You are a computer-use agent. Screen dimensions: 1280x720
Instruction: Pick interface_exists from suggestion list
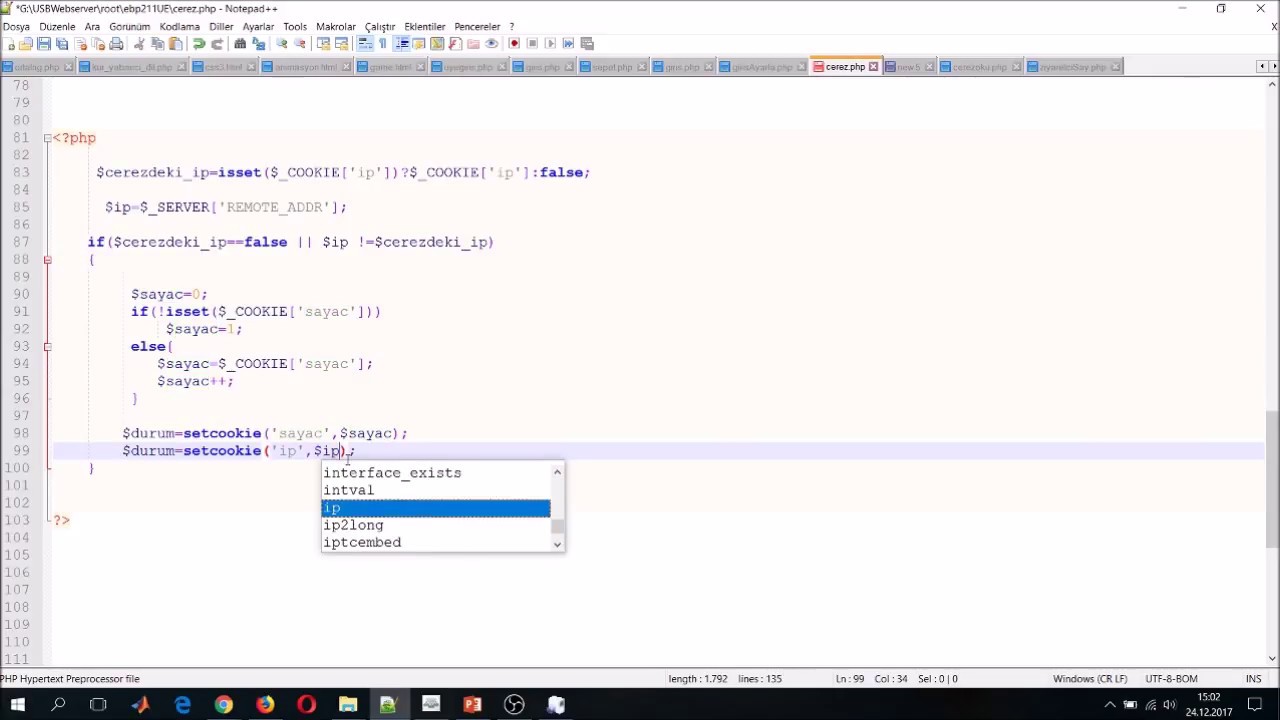392,473
